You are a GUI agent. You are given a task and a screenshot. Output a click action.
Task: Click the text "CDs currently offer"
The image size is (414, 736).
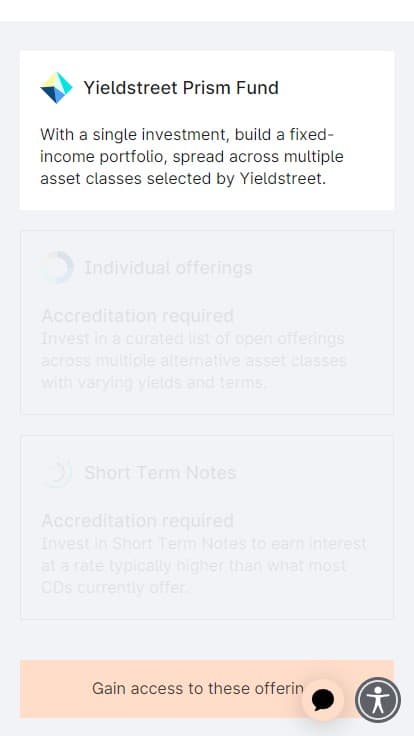tap(113, 588)
